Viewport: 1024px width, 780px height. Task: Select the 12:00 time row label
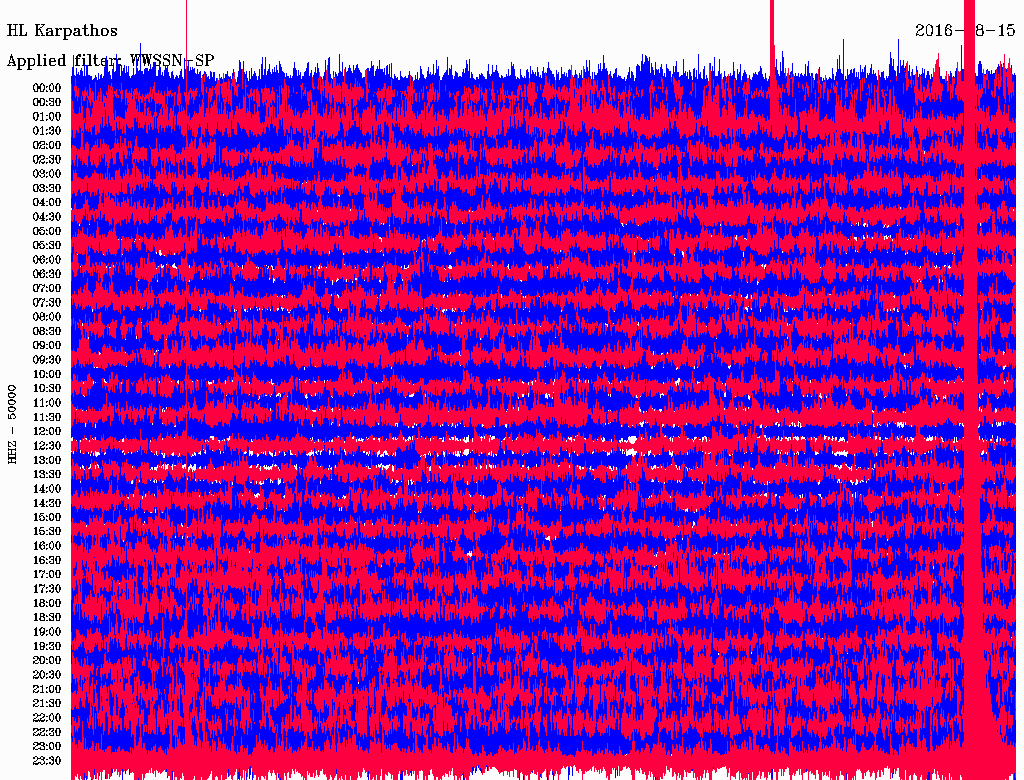tap(47, 431)
